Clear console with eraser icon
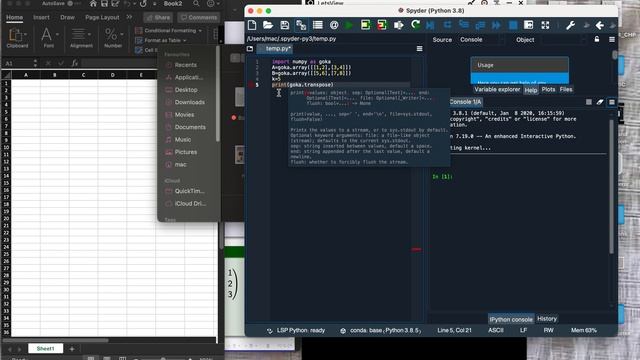Screen dimensions: 640x360 (600, 102)
